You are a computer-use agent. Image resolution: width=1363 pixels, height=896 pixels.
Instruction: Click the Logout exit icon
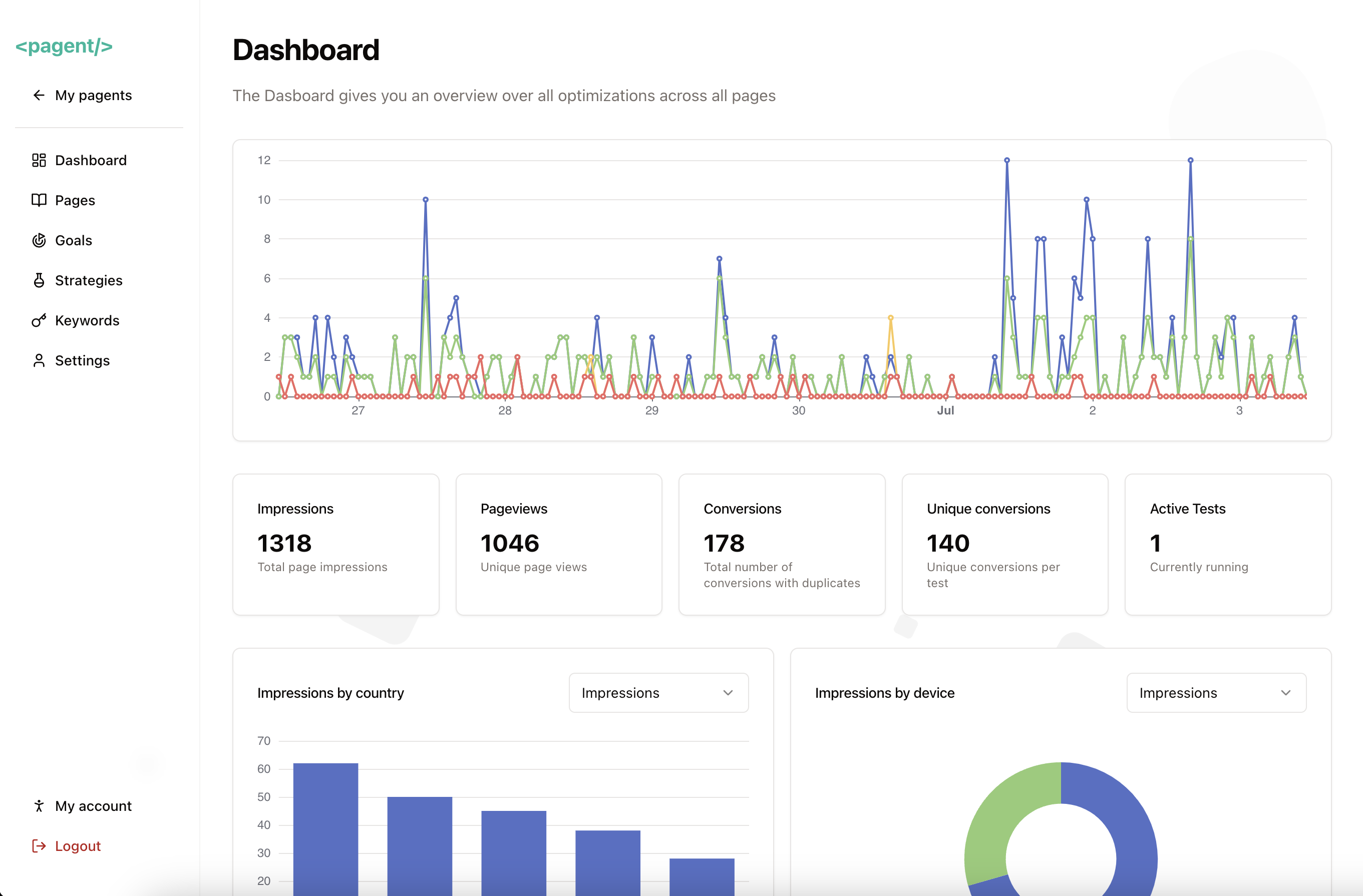click(x=39, y=846)
